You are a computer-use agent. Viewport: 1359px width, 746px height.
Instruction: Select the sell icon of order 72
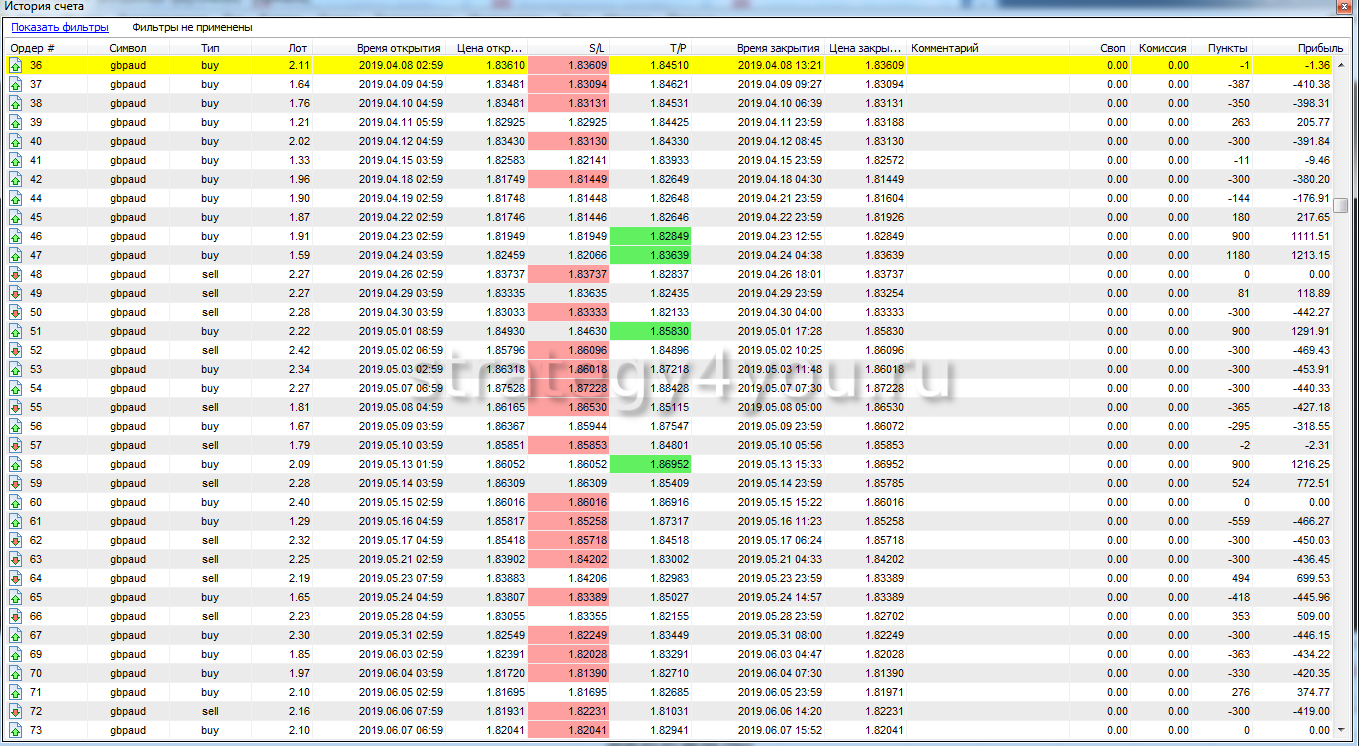pos(16,711)
